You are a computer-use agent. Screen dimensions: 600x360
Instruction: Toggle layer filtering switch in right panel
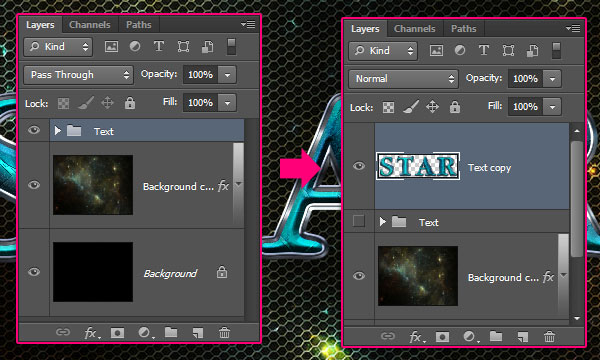coord(556,50)
